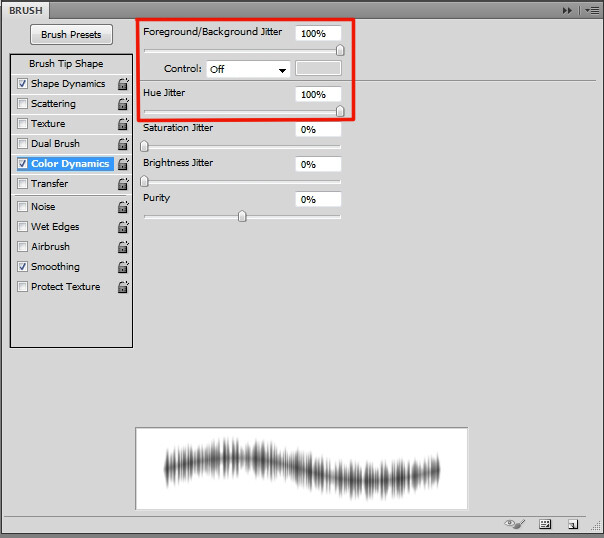
Task: Select Color Dynamics label in list
Action: [70, 164]
